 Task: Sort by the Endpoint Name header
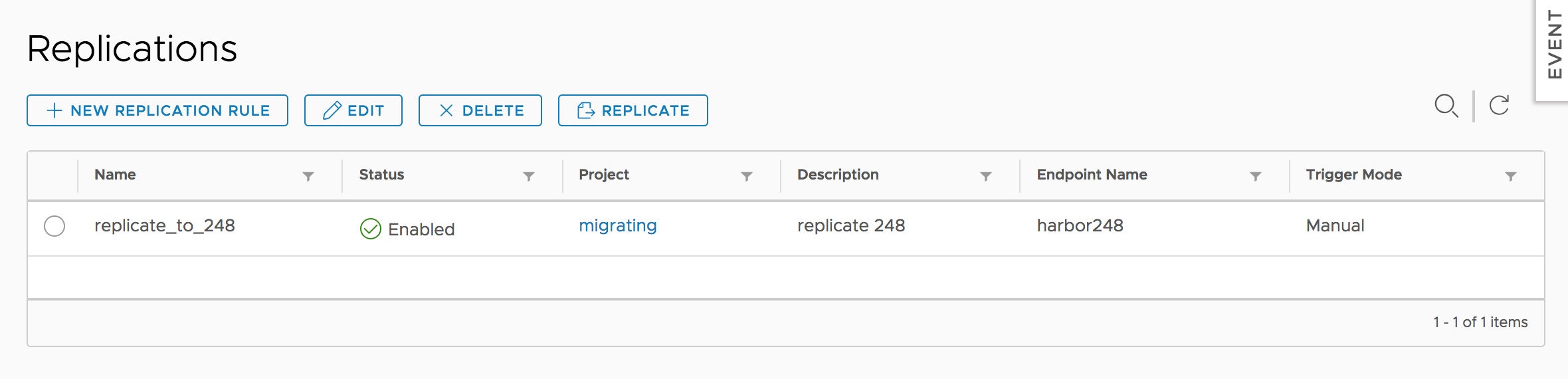pos(1092,175)
